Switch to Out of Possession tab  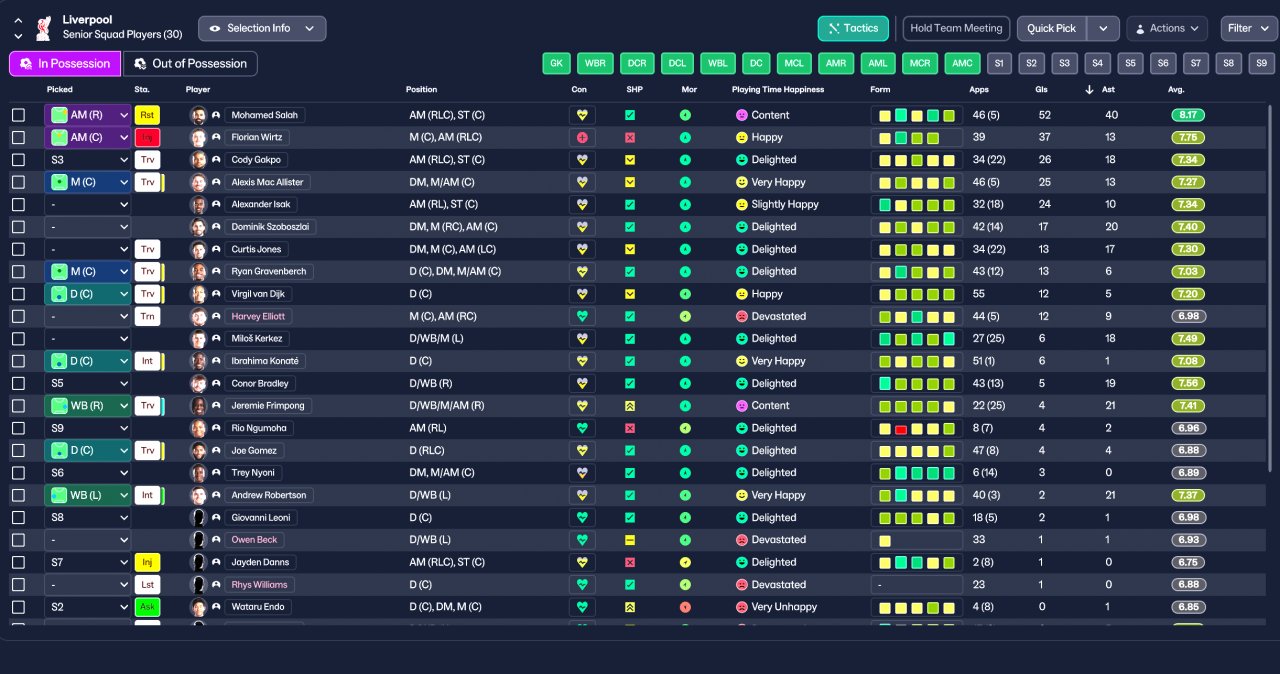(x=190, y=64)
